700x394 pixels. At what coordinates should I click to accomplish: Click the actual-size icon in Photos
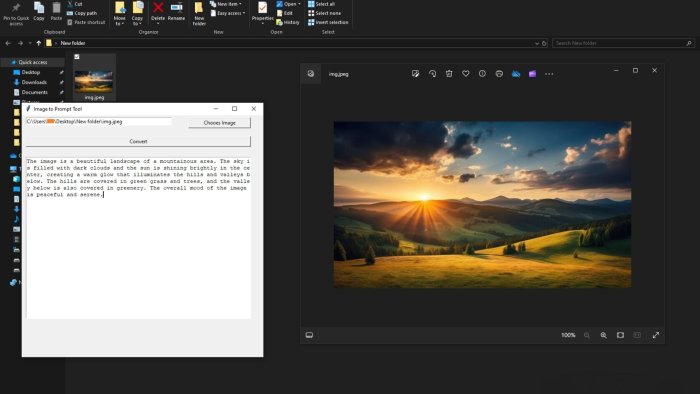[637, 335]
